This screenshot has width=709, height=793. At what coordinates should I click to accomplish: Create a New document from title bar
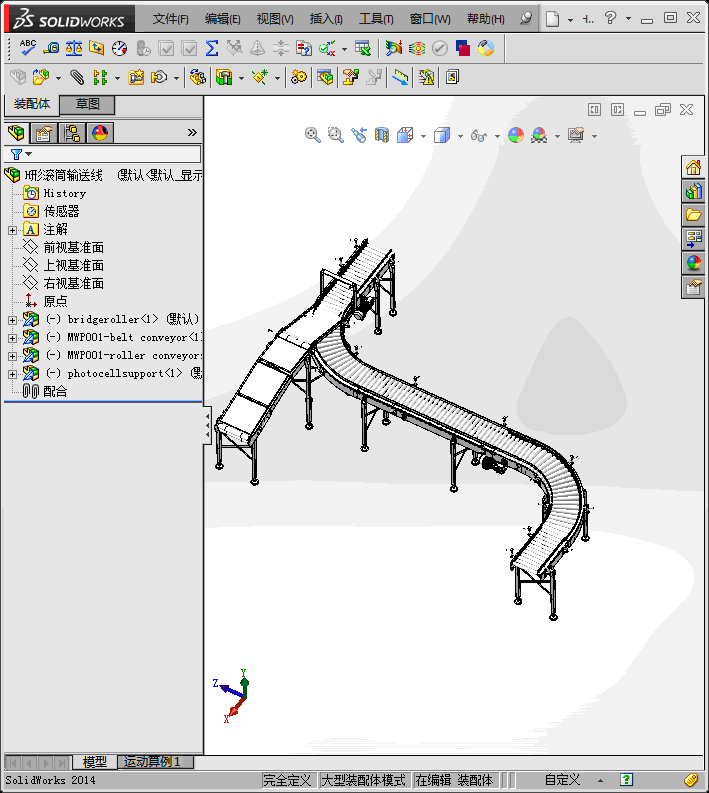(x=552, y=19)
